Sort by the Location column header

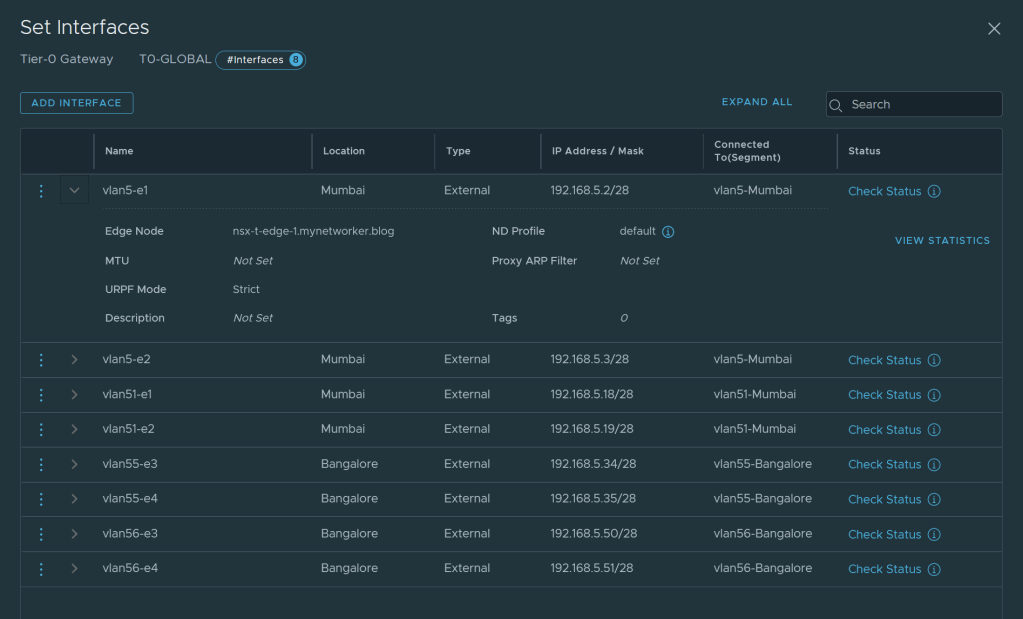pos(343,151)
